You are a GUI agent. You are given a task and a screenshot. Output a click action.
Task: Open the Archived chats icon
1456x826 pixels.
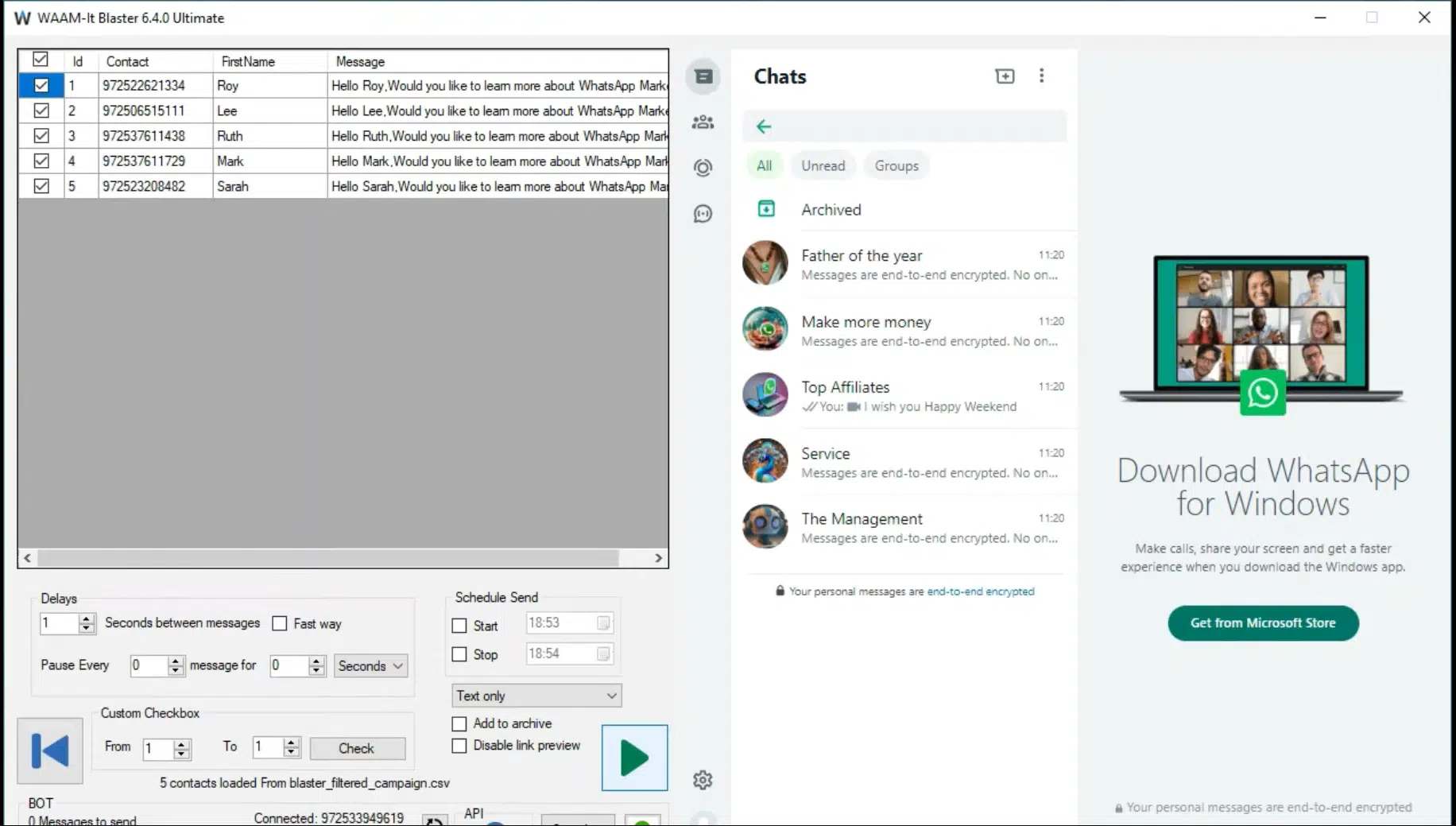pos(765,209)
